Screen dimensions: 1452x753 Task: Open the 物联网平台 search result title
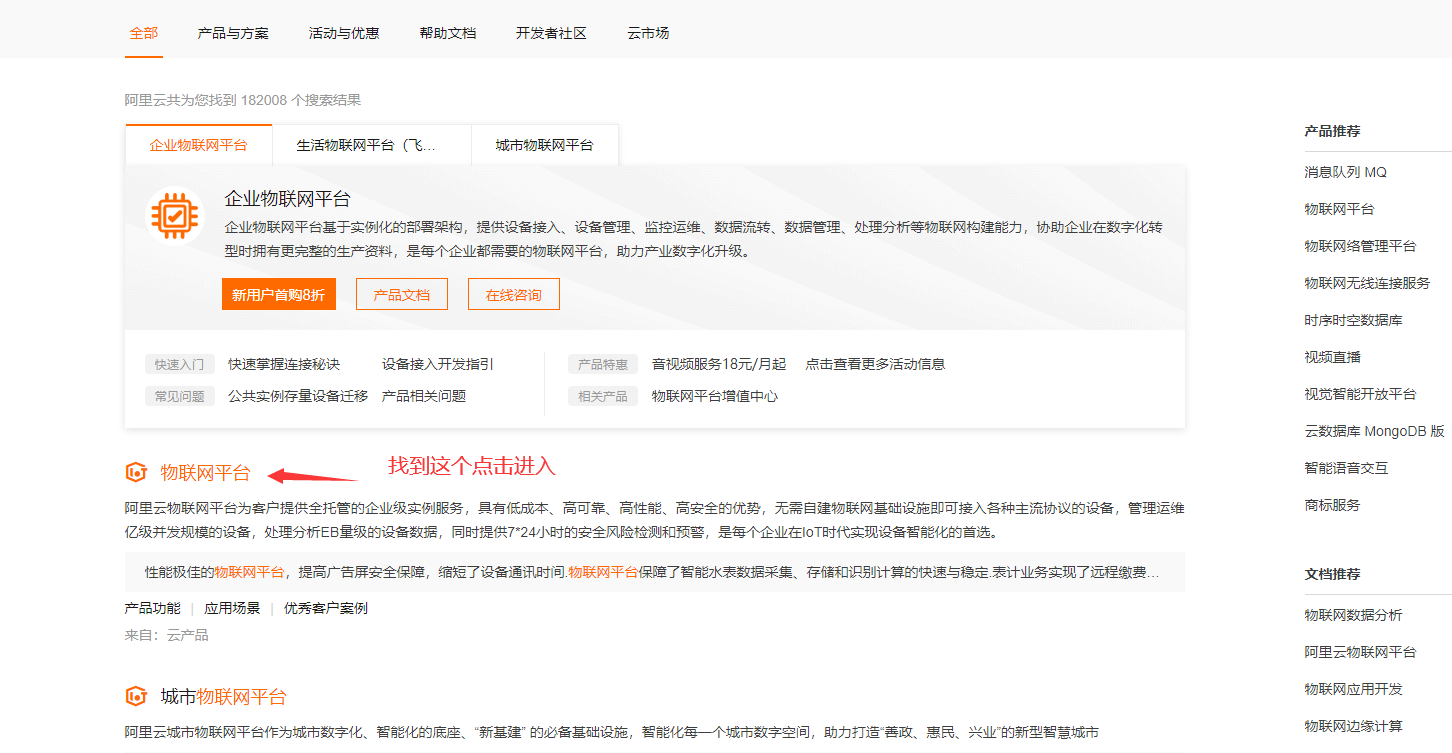pyautogui.click(x=205, y=473)
